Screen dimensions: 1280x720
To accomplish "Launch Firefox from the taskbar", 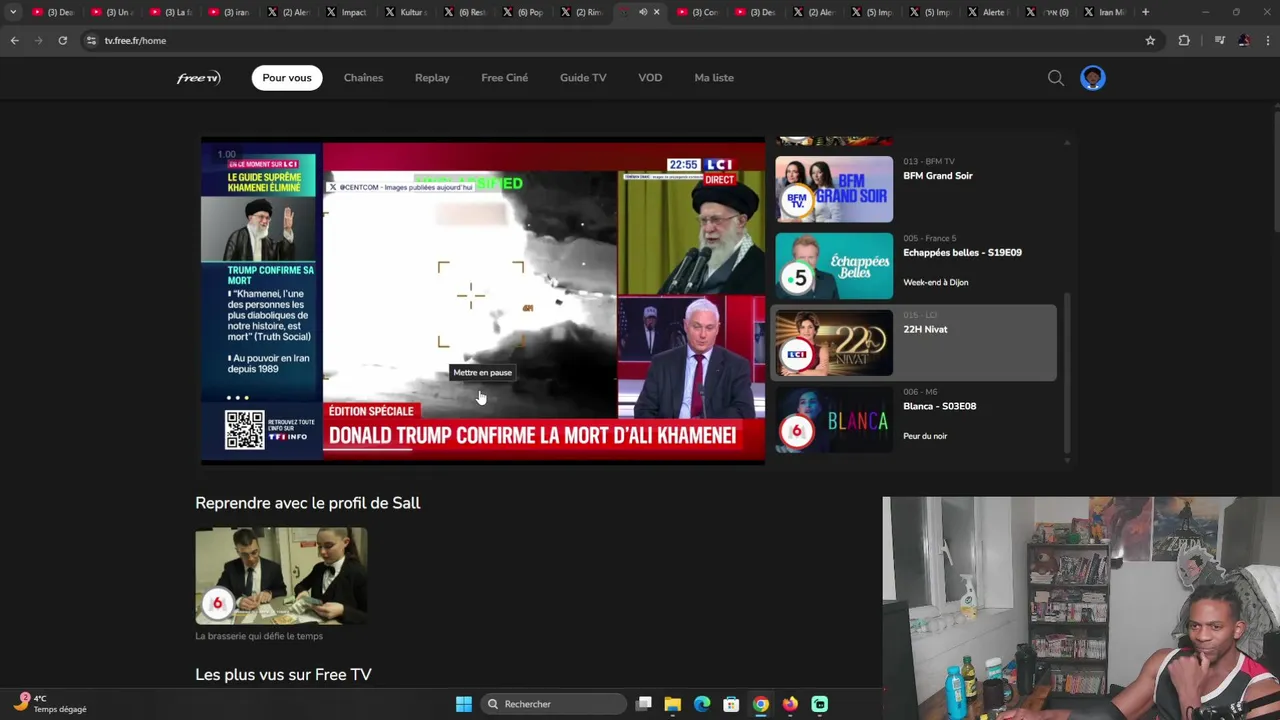I will tap(790, 704).
